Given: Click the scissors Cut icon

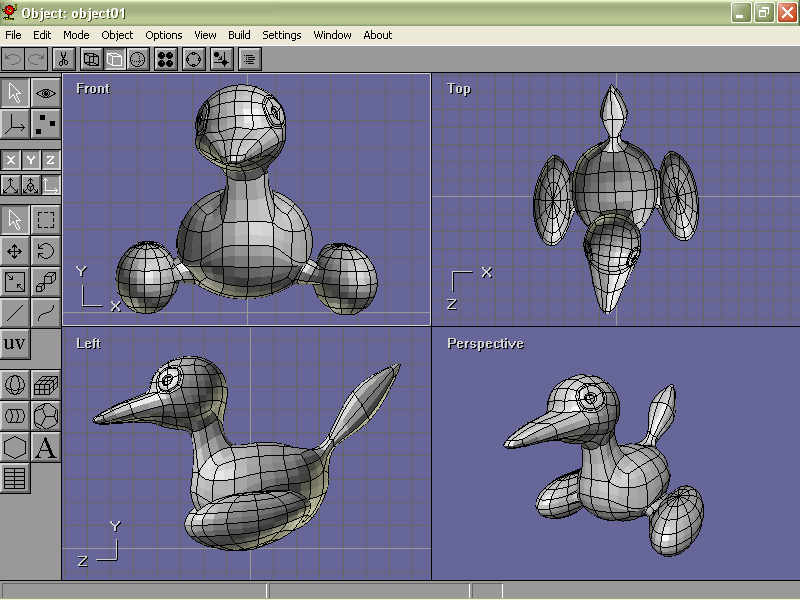Looking at the screenshot, I should 64,59.
